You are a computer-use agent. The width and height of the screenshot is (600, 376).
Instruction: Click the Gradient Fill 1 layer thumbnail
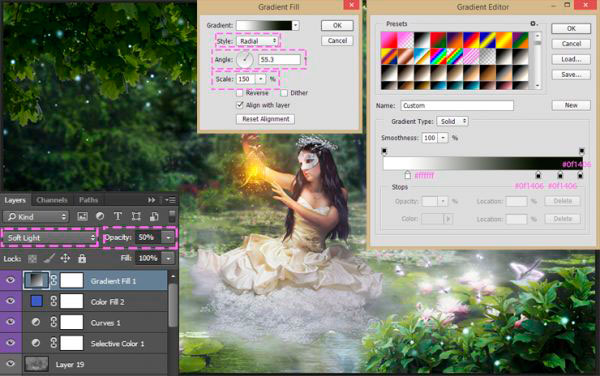(x=36, y=280)
